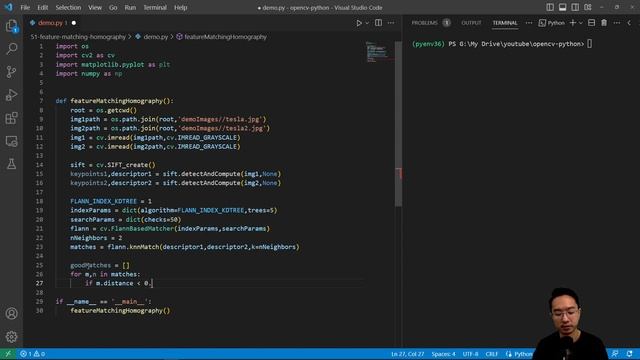The width and height of the screenshot is (640, 360).
Task: Click 'nNeighbors = 2' code line
Action: [96, 238]
